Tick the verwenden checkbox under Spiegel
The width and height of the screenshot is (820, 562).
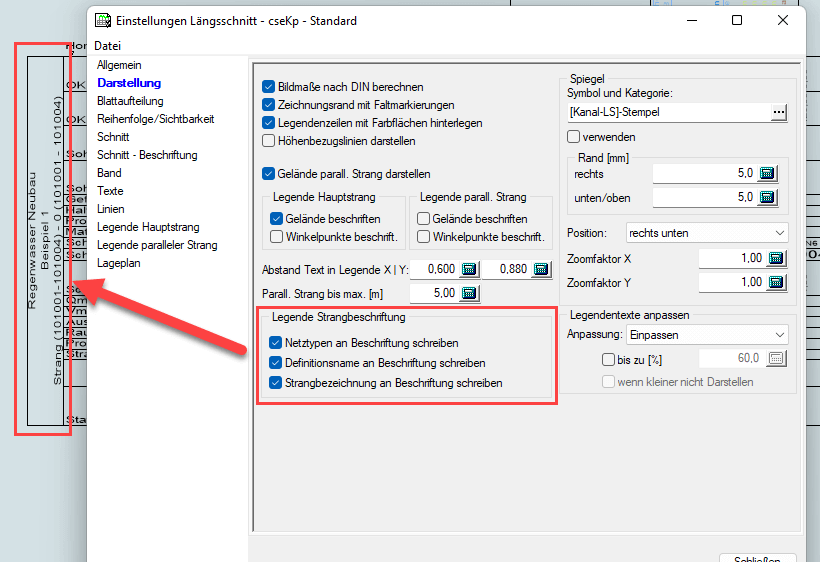click(574, 137)
